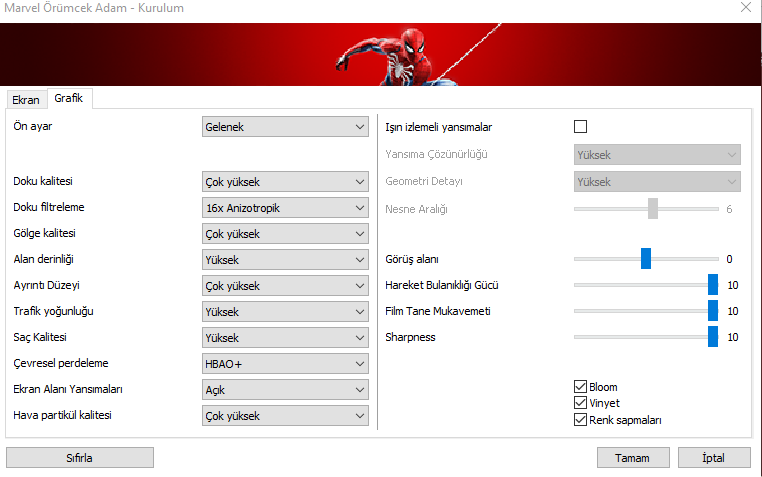Open the Trafik yoğunluğu dropdown
762x477 pixels.
285,312
